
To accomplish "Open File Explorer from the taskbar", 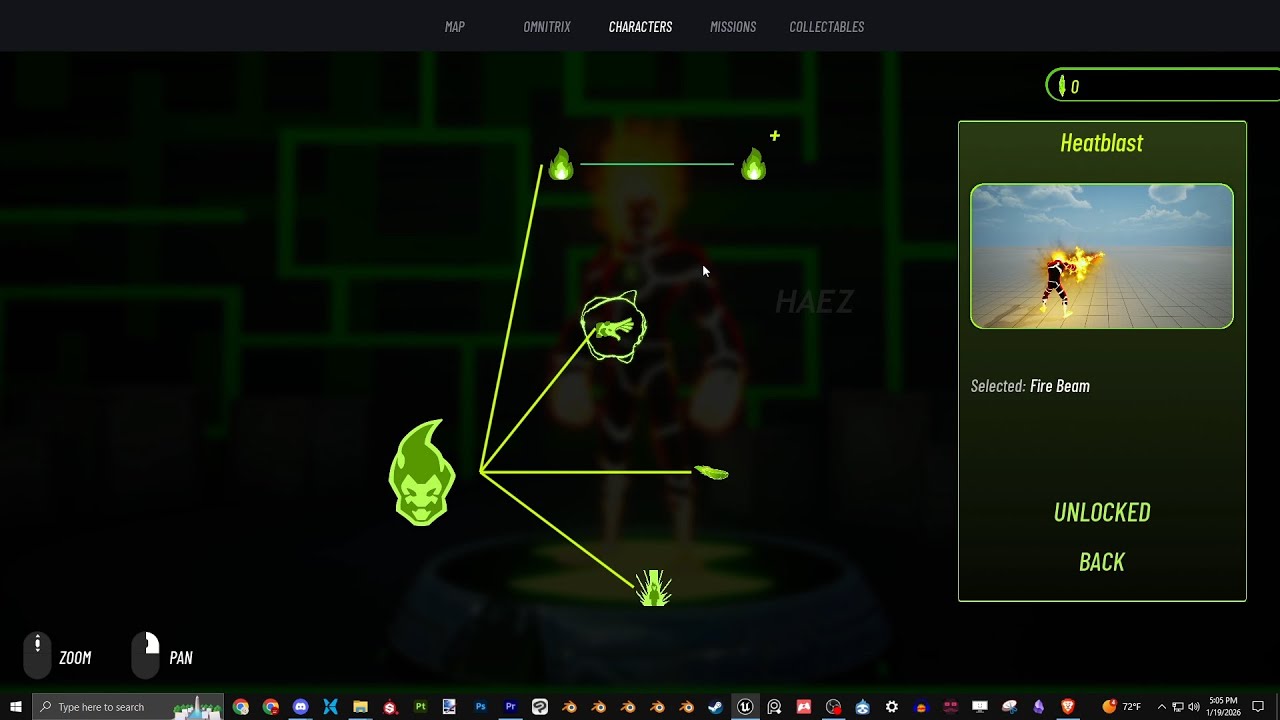I will (360, 707).
